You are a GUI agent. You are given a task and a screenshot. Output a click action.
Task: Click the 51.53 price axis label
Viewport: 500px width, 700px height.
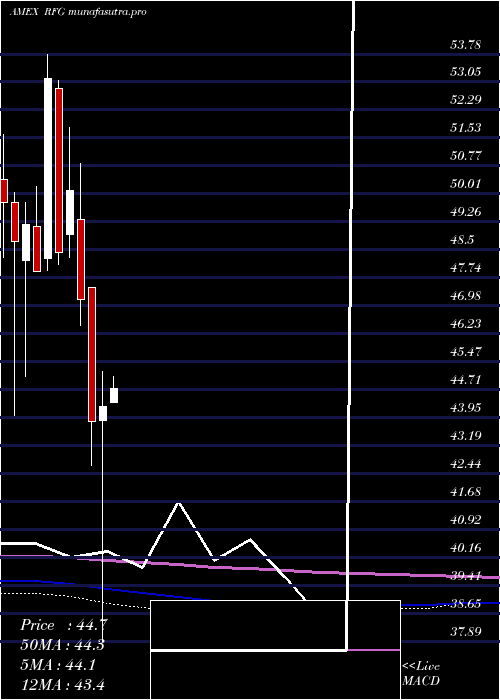(x=466, y=128)
